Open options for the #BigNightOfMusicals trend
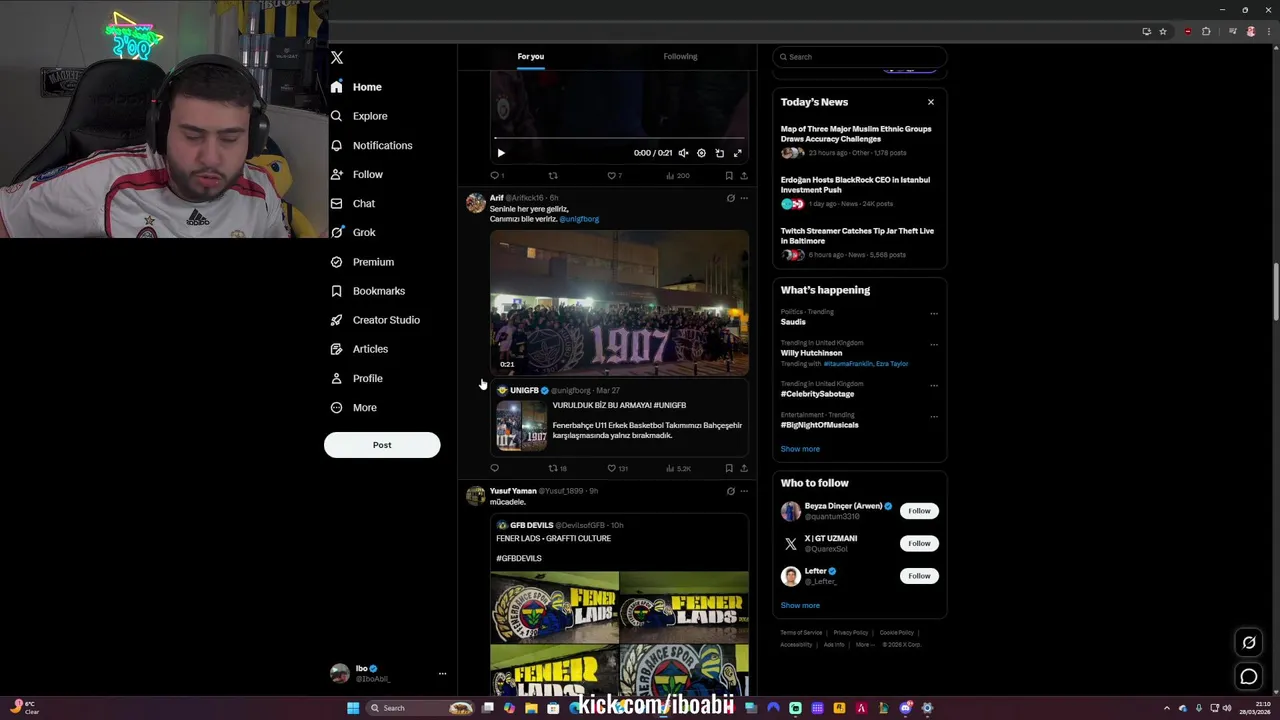 (934, 416)
